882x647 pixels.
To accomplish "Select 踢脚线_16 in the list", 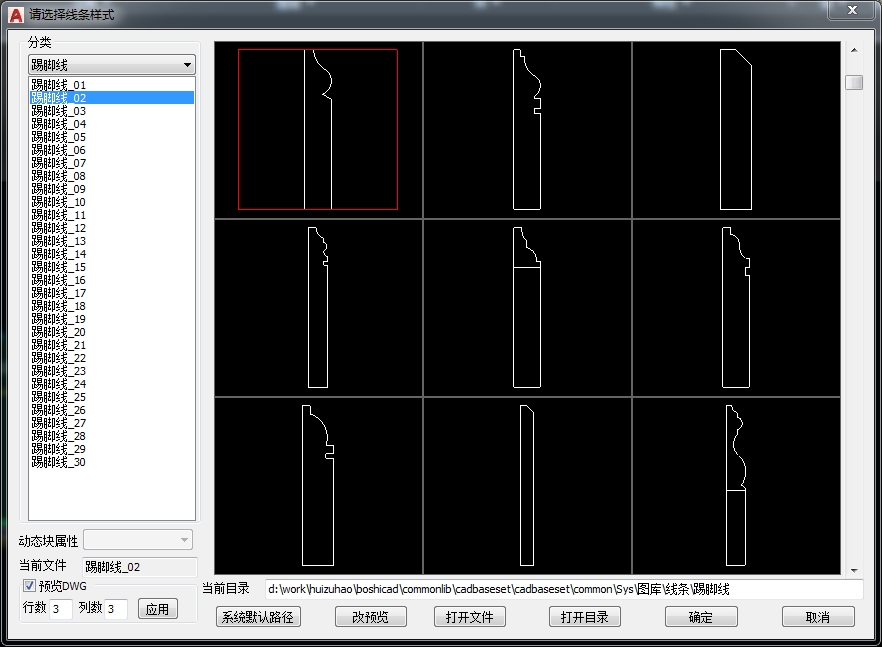I will point(111,280).
